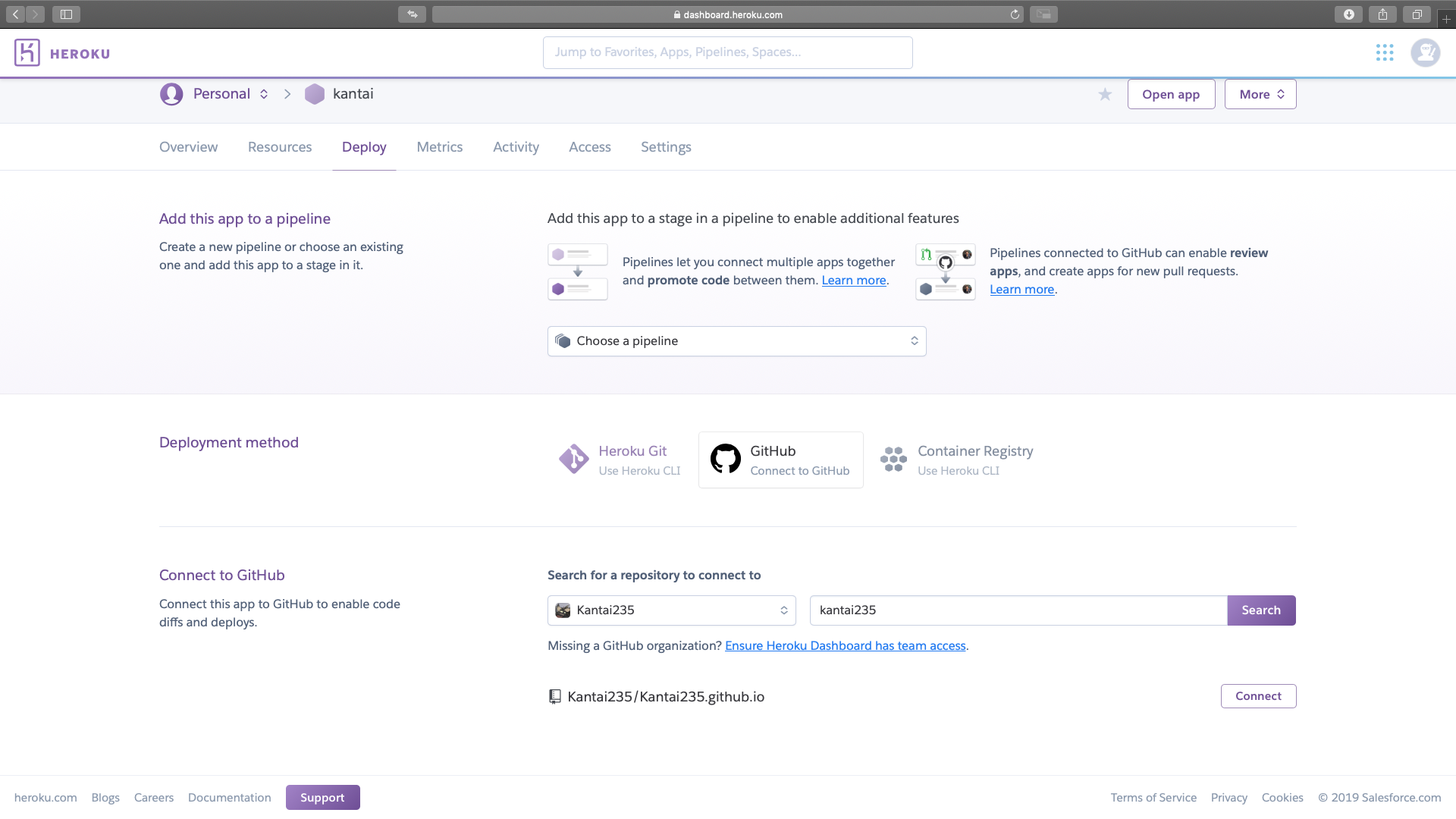The width and height of the screenshot is (1456, 819).
Task: Open Terms of Service footer link
Action: pyautogui.click(x=1153, y=798)
